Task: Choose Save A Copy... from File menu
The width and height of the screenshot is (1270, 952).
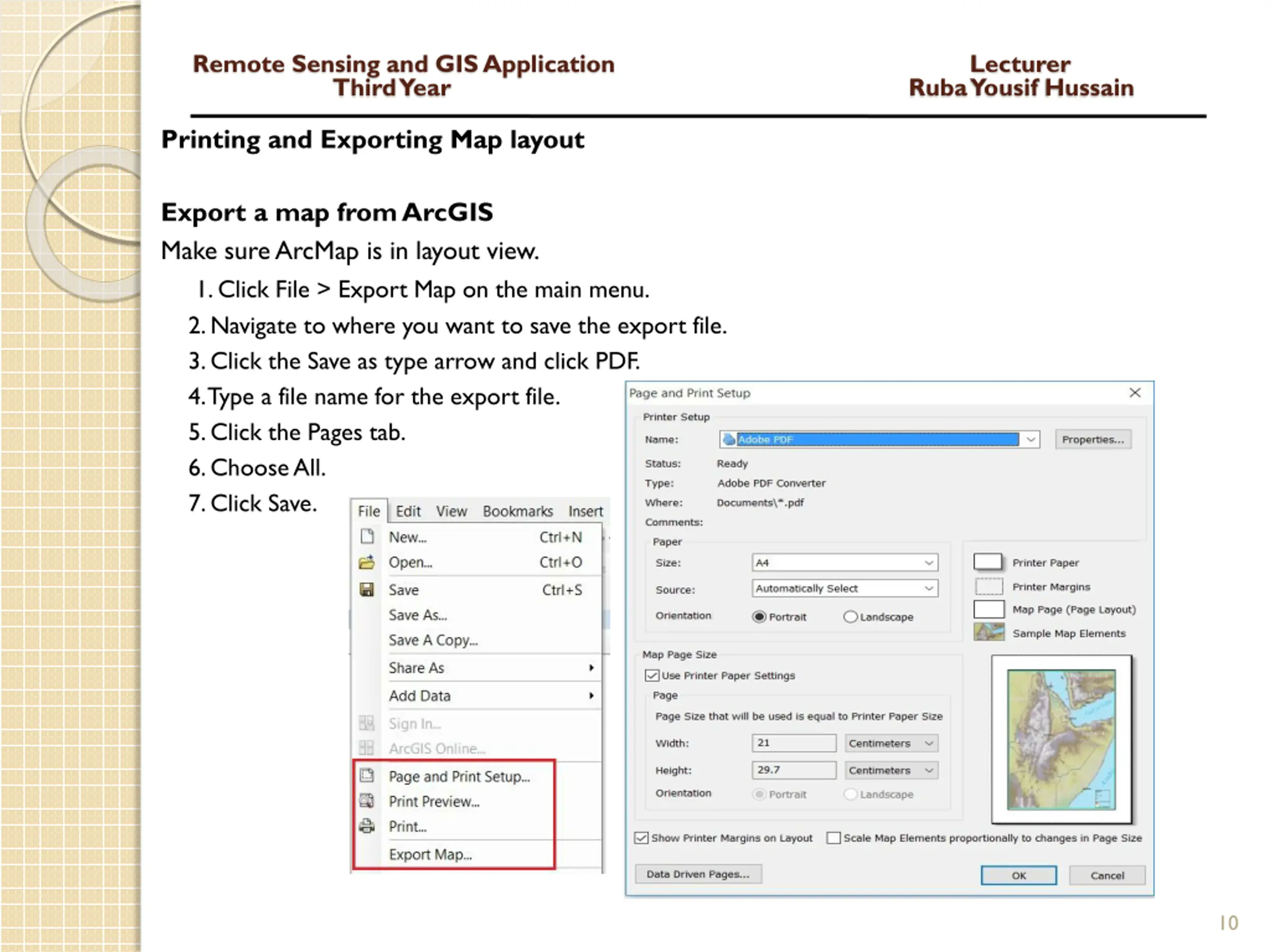Action: coord(477,640)
